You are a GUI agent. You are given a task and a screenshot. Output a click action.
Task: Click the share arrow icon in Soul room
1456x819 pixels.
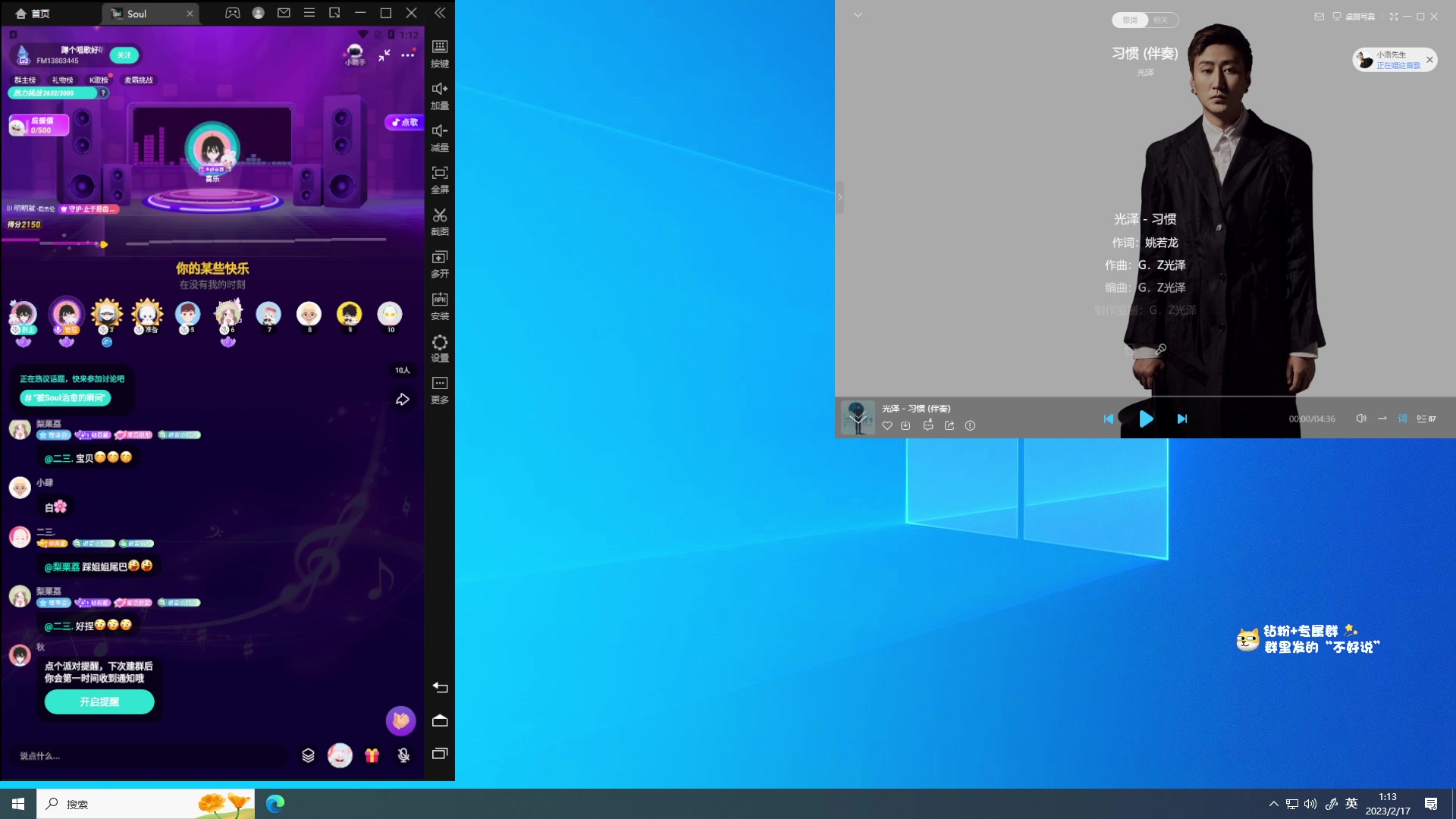point(403,400)
